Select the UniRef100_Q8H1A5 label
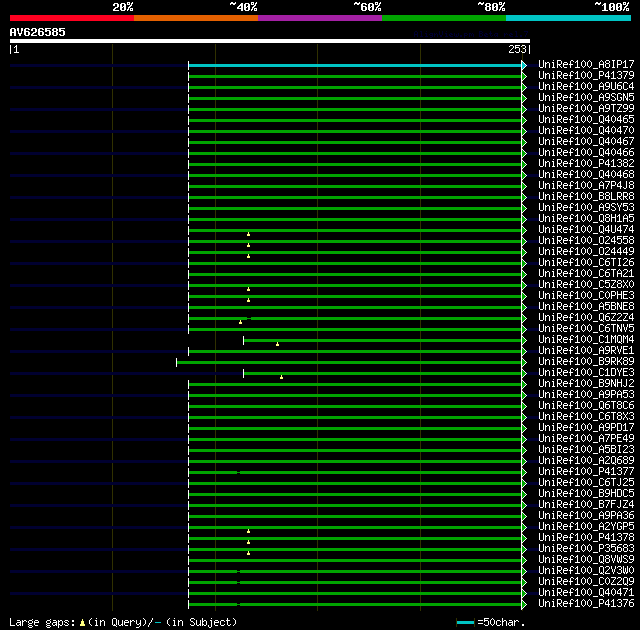This screenshot has width=640, height=630. coord(586,218)
